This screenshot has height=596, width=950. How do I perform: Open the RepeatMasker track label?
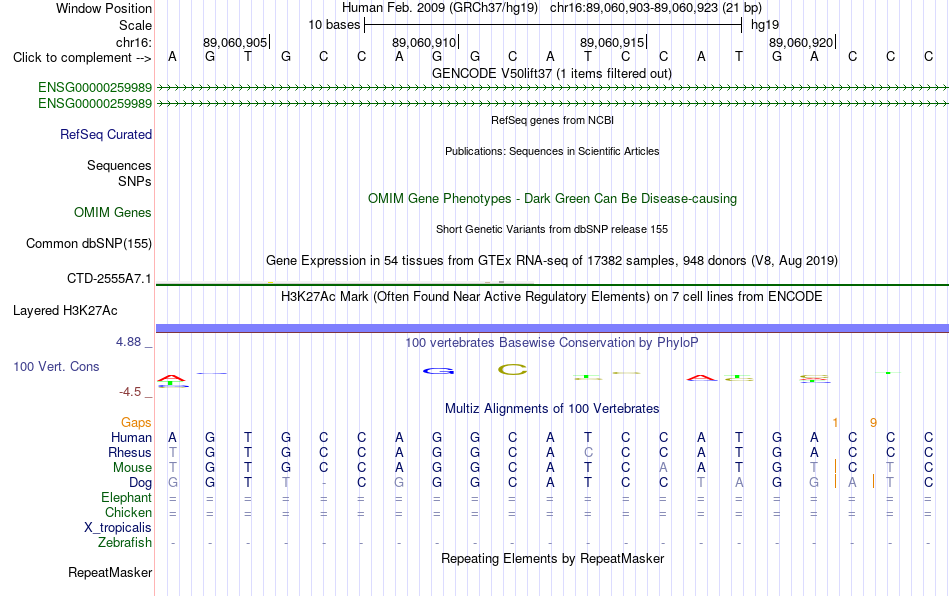110,572
